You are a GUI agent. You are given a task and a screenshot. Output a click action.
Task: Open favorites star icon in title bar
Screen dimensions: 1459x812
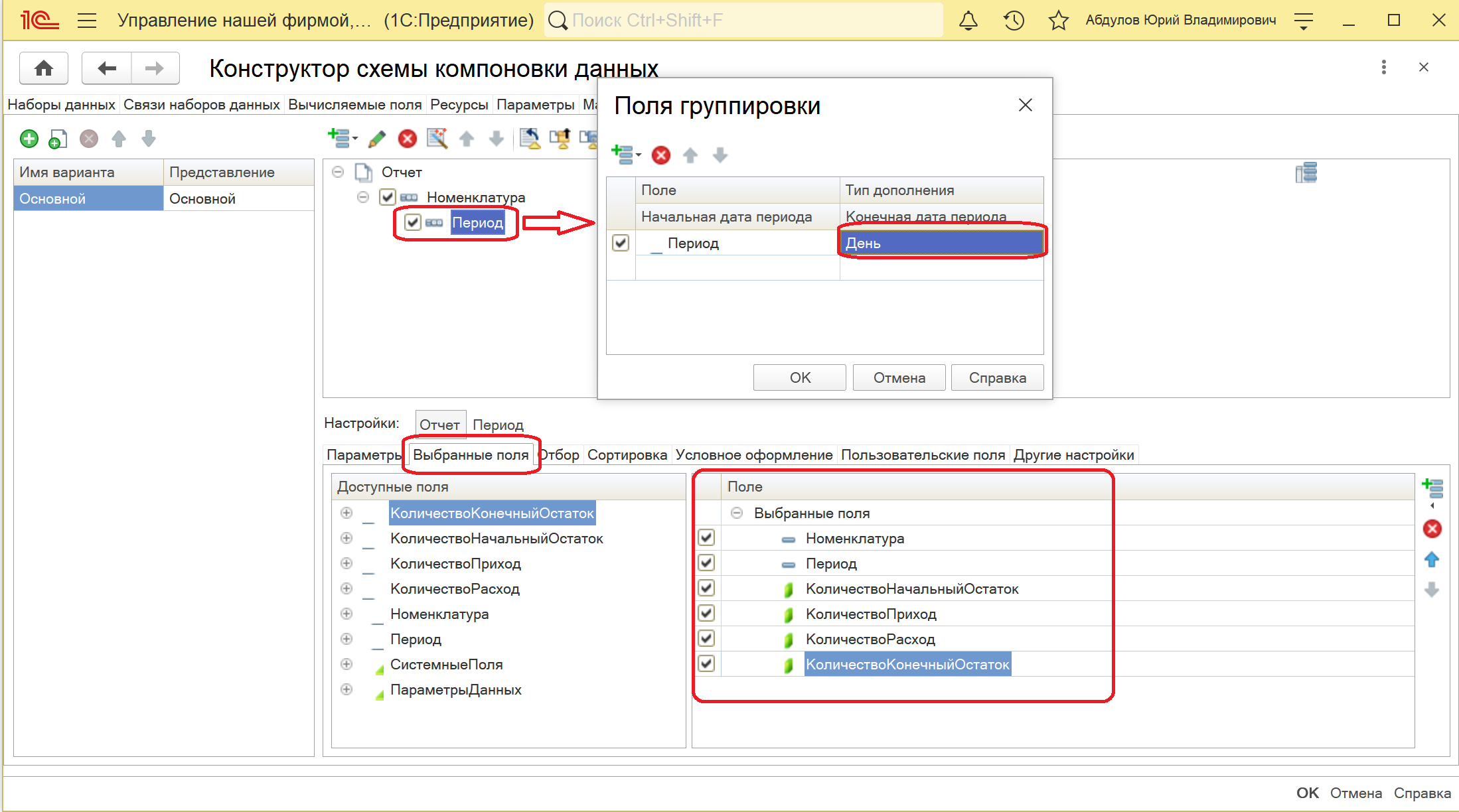click(x=1059, y=21)
